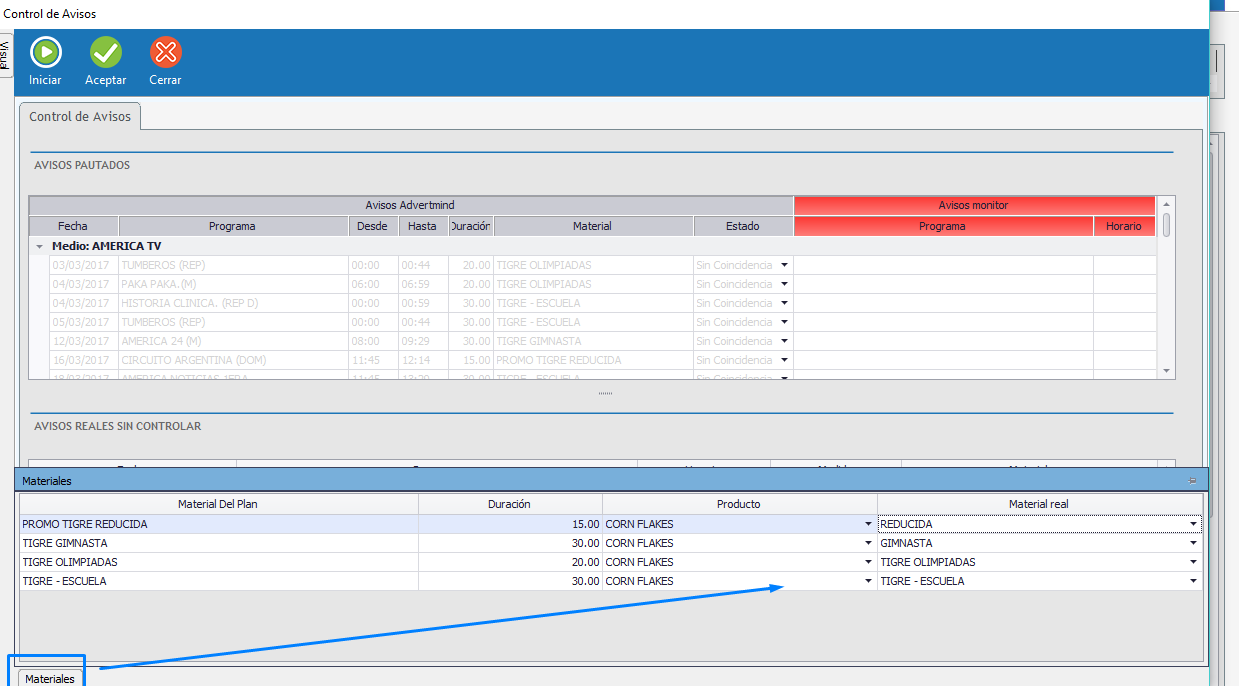Sort by Programa column under Avisos Advertmind
The width and height of the screenshot is (1239, 686).
tap(232, 226)
